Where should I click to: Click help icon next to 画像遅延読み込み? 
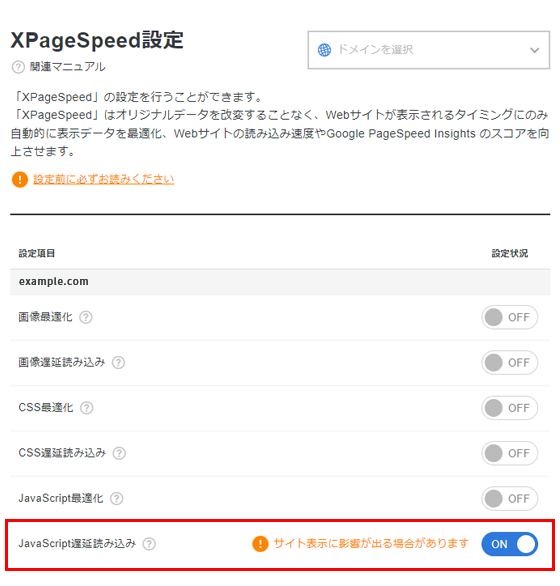pyautogui.click(x=119, y=363)
